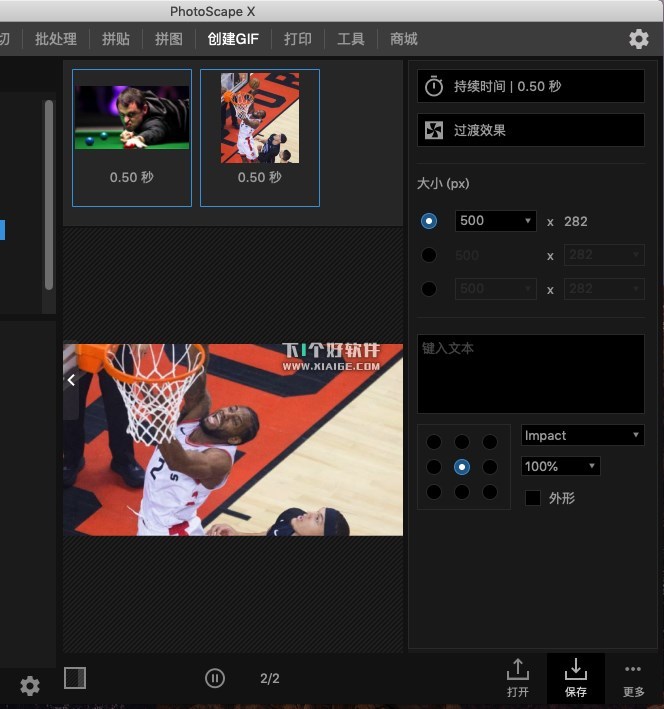Screen dimensions: 664x709
Task: Switch to the 批处理 tab
Action: (x=55, y=39)
